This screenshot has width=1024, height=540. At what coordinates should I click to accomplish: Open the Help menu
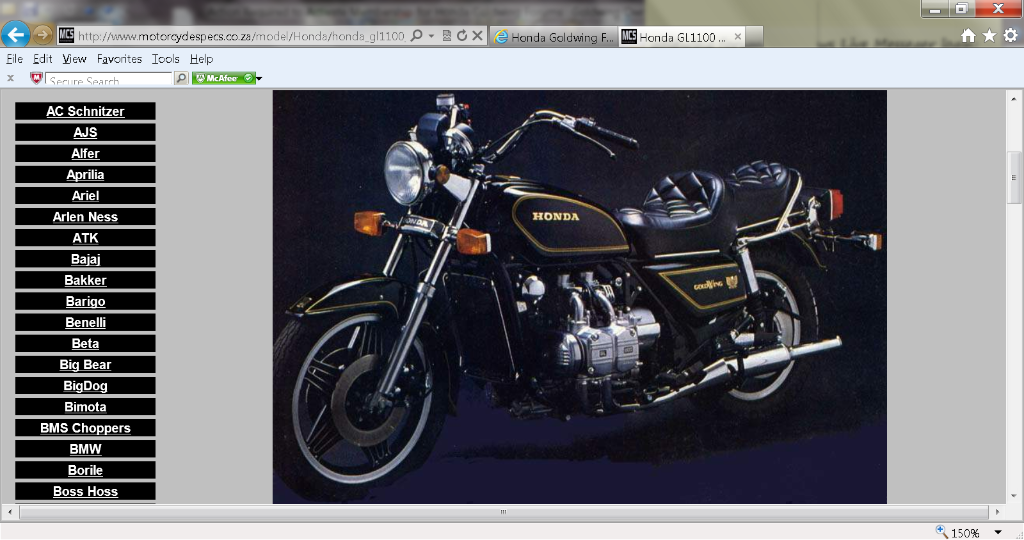click(x=201, y=59)
